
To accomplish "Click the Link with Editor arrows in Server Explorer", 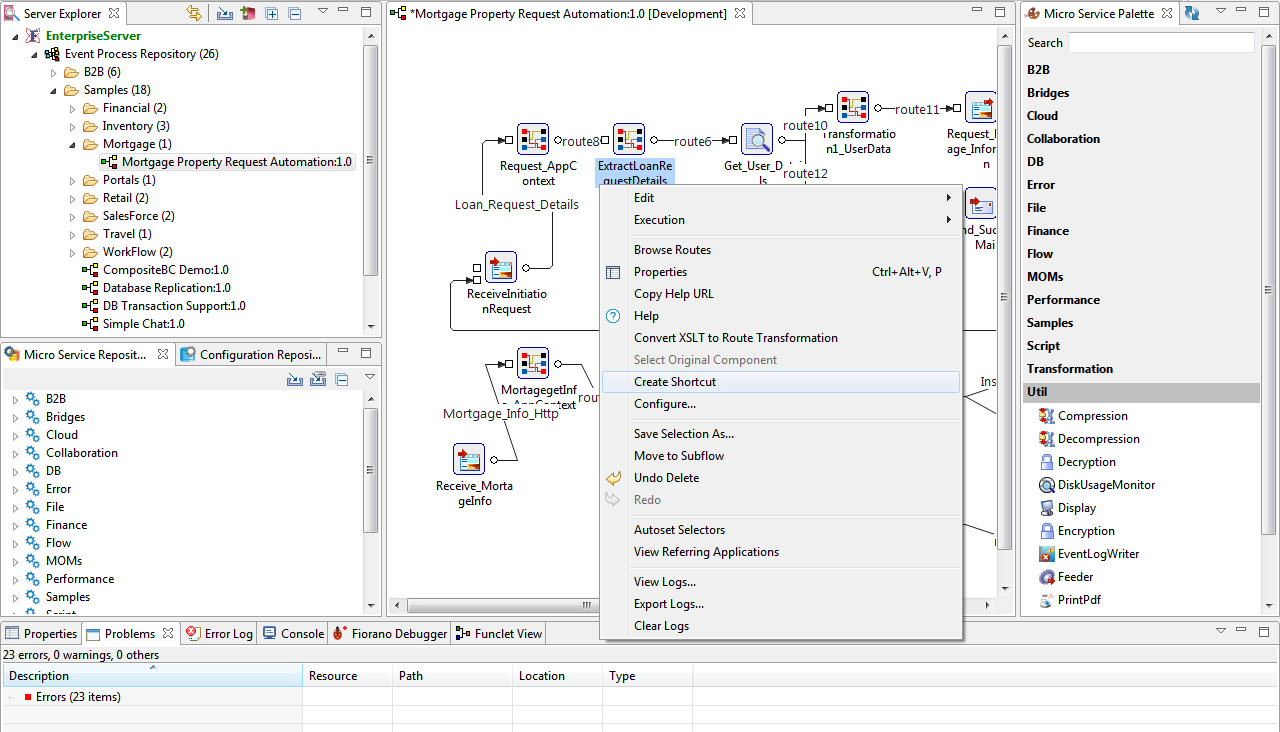I will click(194, 14).
